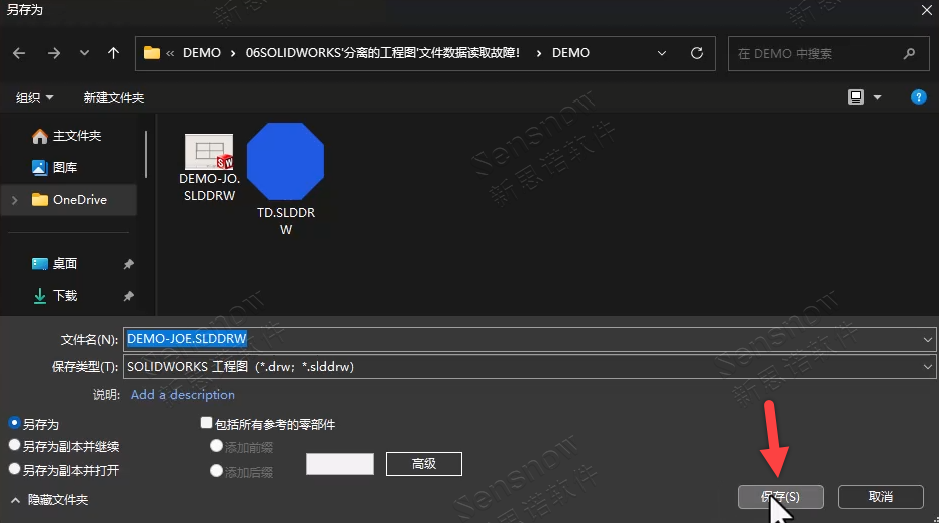Click the Add a description field
The width and height of the screenshot is (939, 523).
pyautogui.click(x=183, y=395)
